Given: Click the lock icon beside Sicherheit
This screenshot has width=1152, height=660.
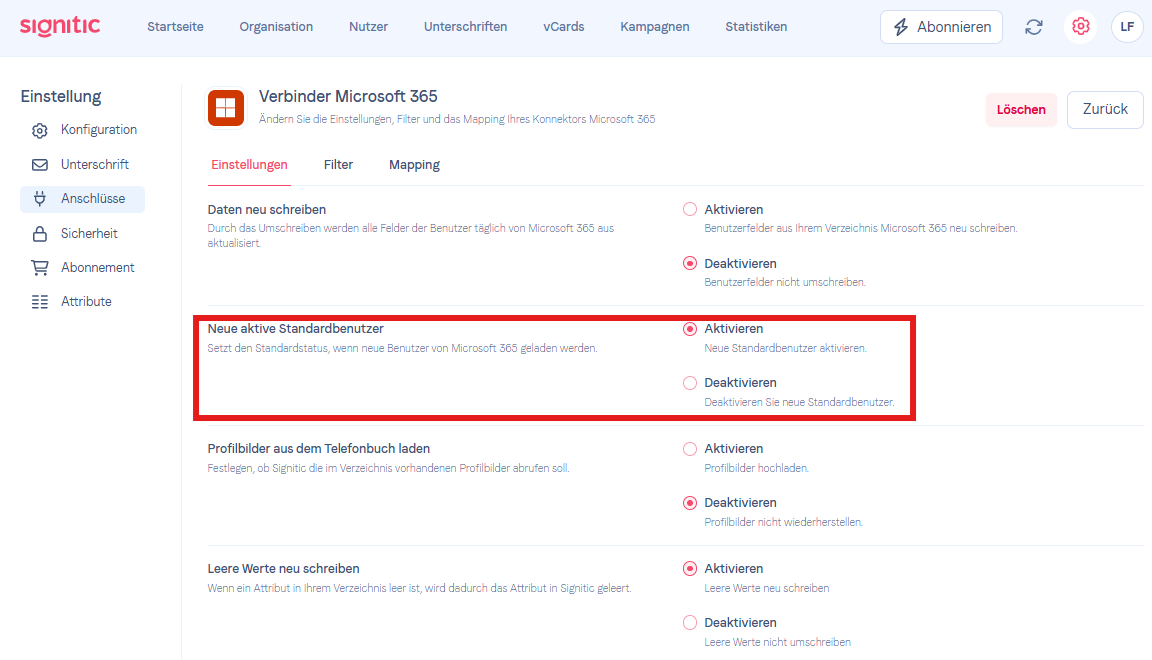Looking at the screenshot, I should [x=40, y=234].
